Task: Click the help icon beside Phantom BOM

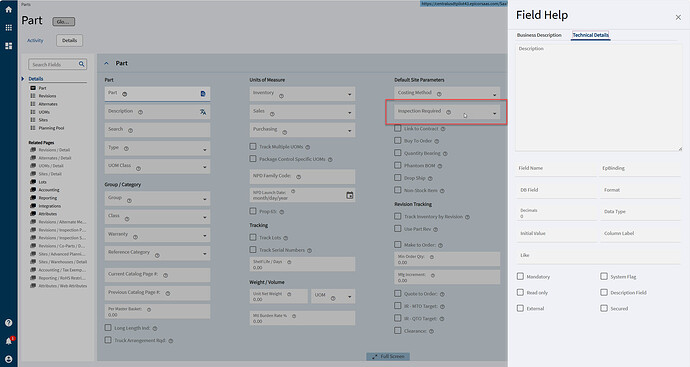Action: 440,166
